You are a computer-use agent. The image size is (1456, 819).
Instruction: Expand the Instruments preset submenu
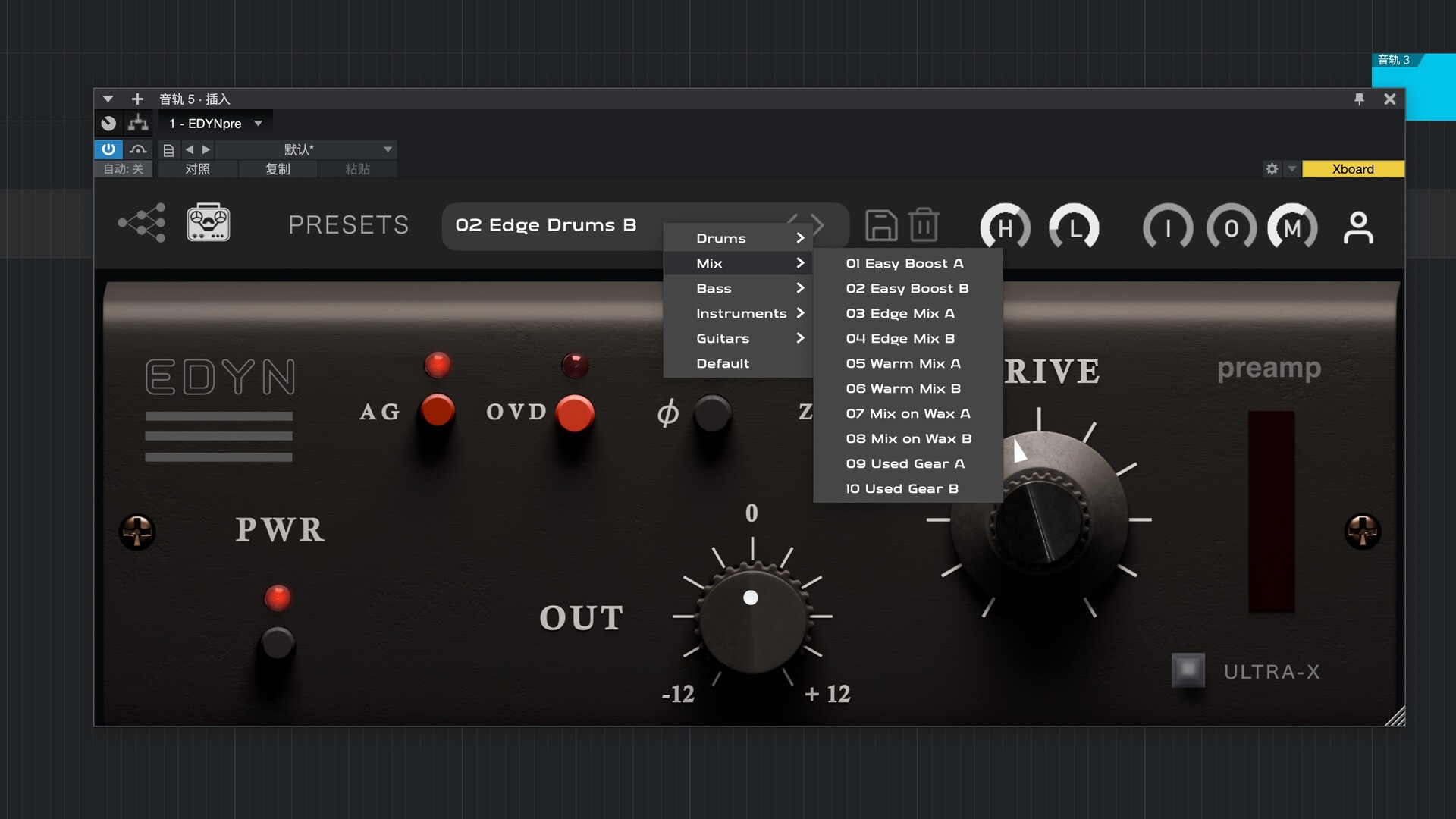pos(739,313)
